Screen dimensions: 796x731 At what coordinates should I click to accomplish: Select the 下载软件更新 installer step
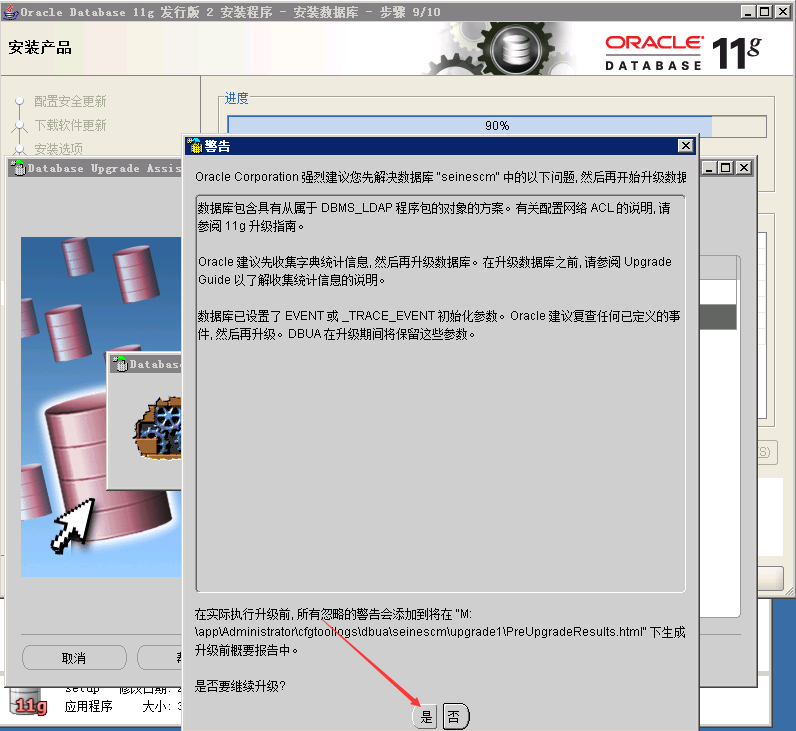[x=70, y=125]
